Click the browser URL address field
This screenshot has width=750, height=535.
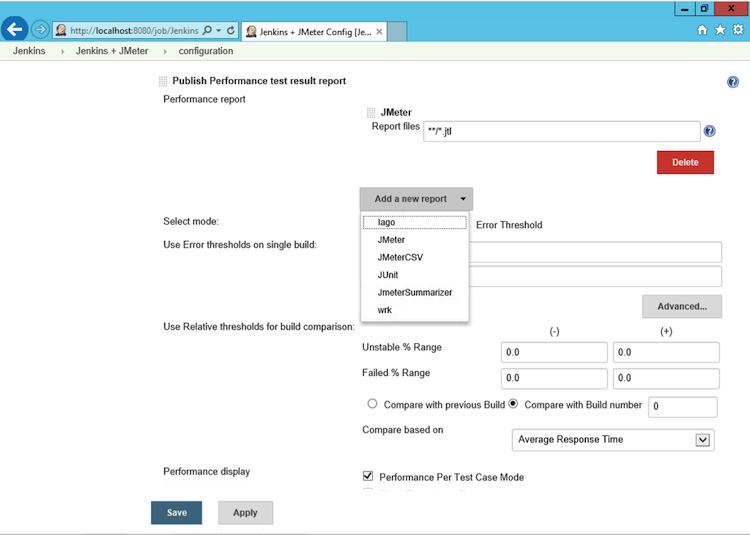pyautogui.click(x=134, y=31)
